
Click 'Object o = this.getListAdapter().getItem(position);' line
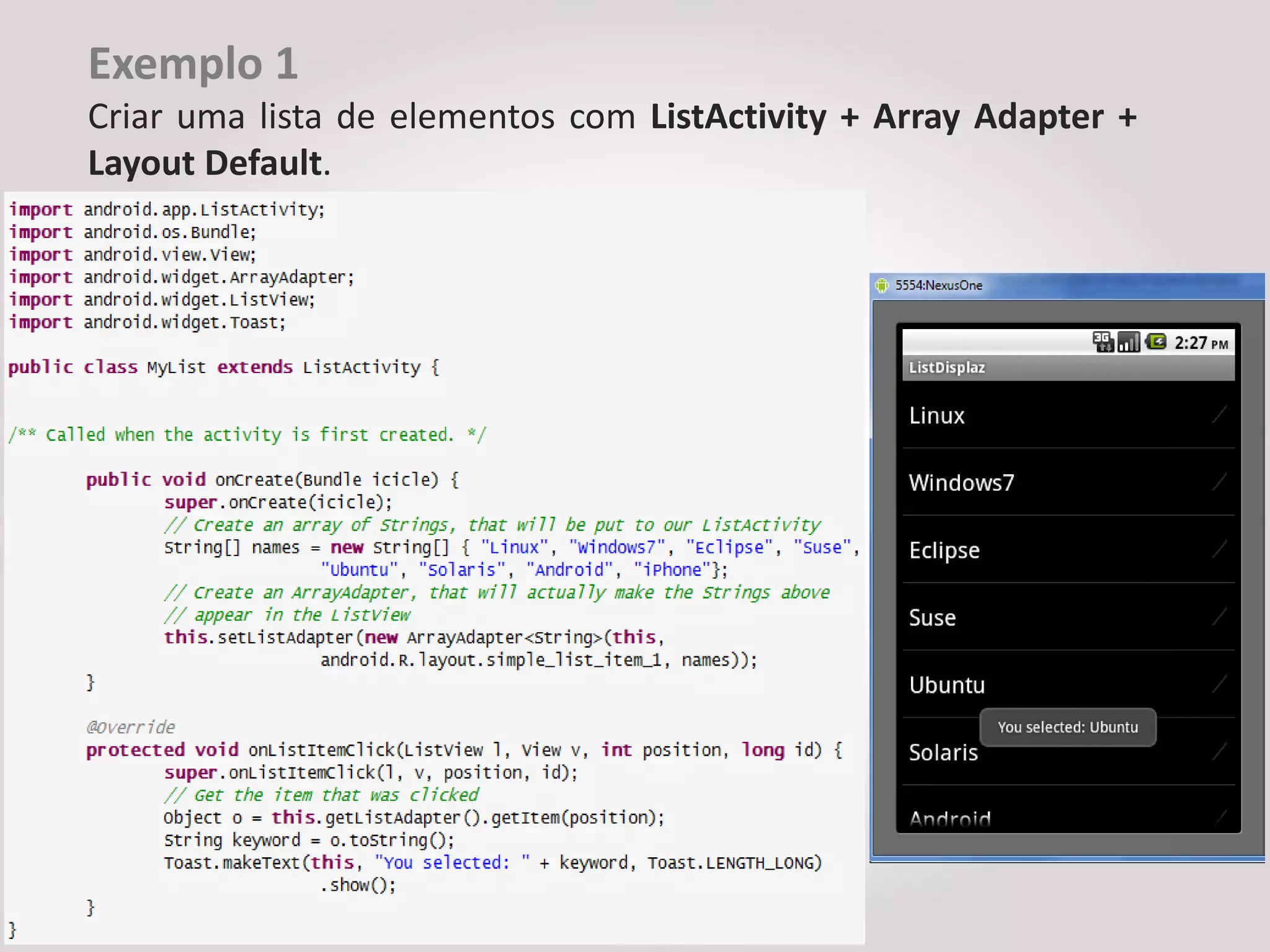pyautogui.click(x=414, y=818)
